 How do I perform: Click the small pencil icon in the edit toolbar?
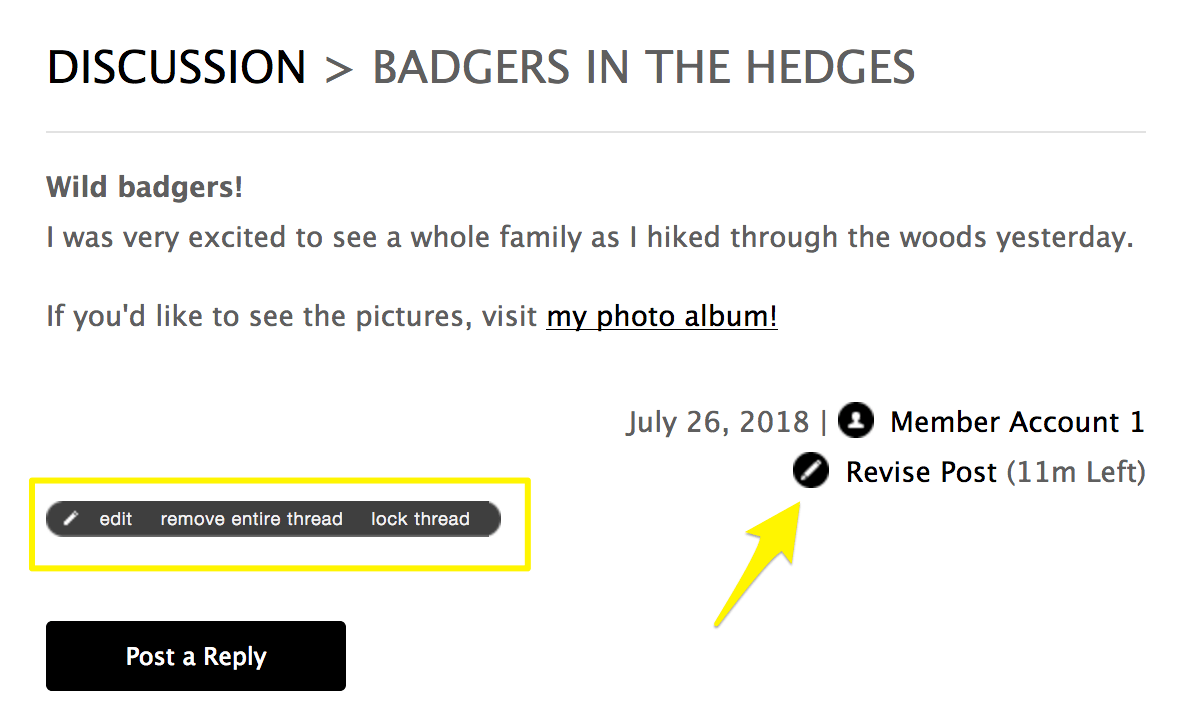tap(71, 519)
